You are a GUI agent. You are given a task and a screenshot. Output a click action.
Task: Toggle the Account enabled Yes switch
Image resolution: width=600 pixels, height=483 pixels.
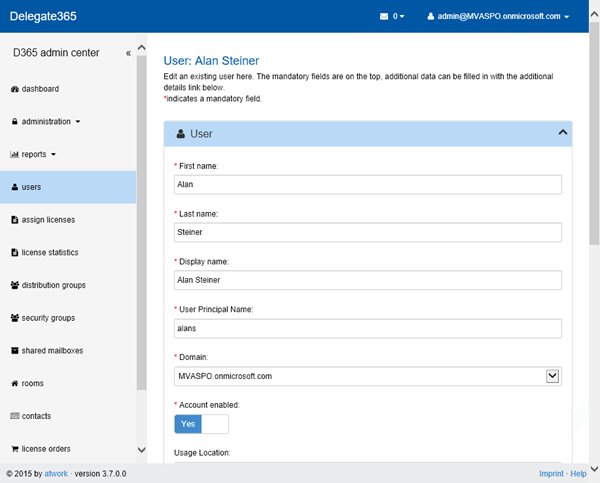click(201, 424)
